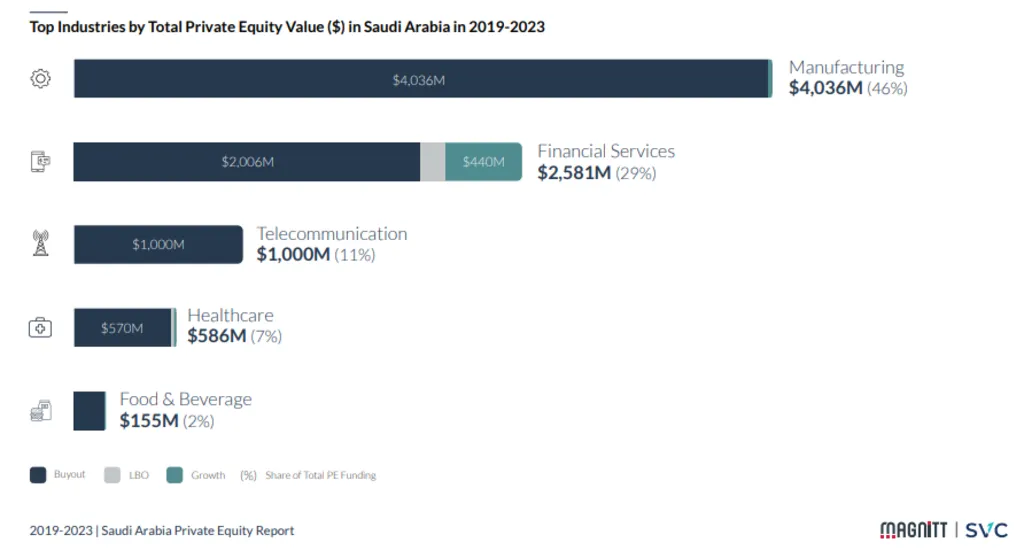Click the gray LBO segment in Financial Services

(432, 161)
